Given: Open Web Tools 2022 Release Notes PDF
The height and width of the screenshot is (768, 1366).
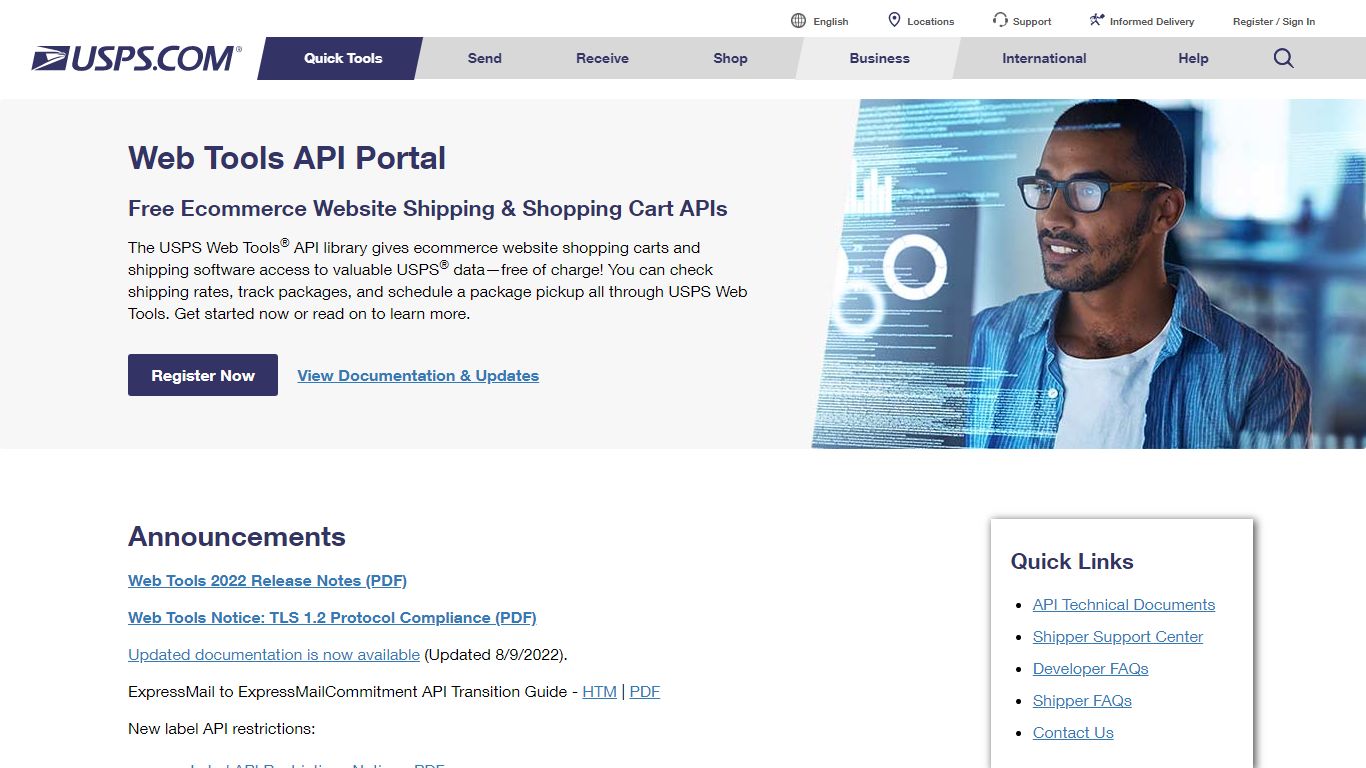Looking at the screenshot, I should 267,580.
